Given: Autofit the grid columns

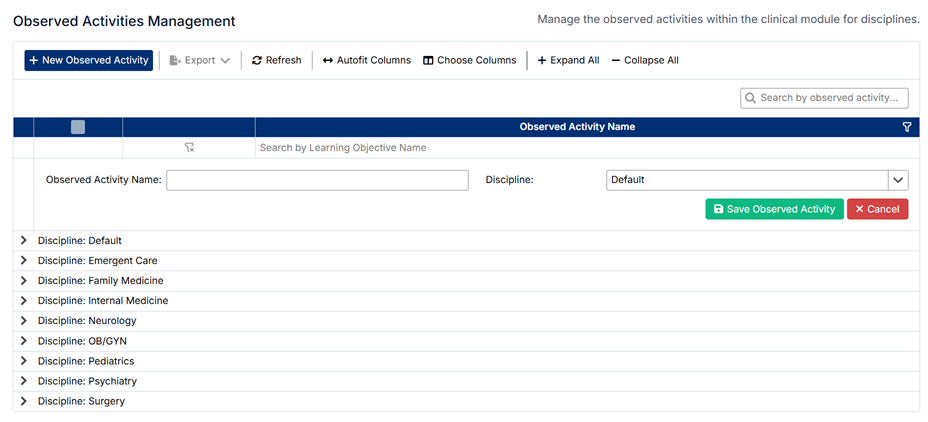Looking at the screenshot, I should point(366,61).
